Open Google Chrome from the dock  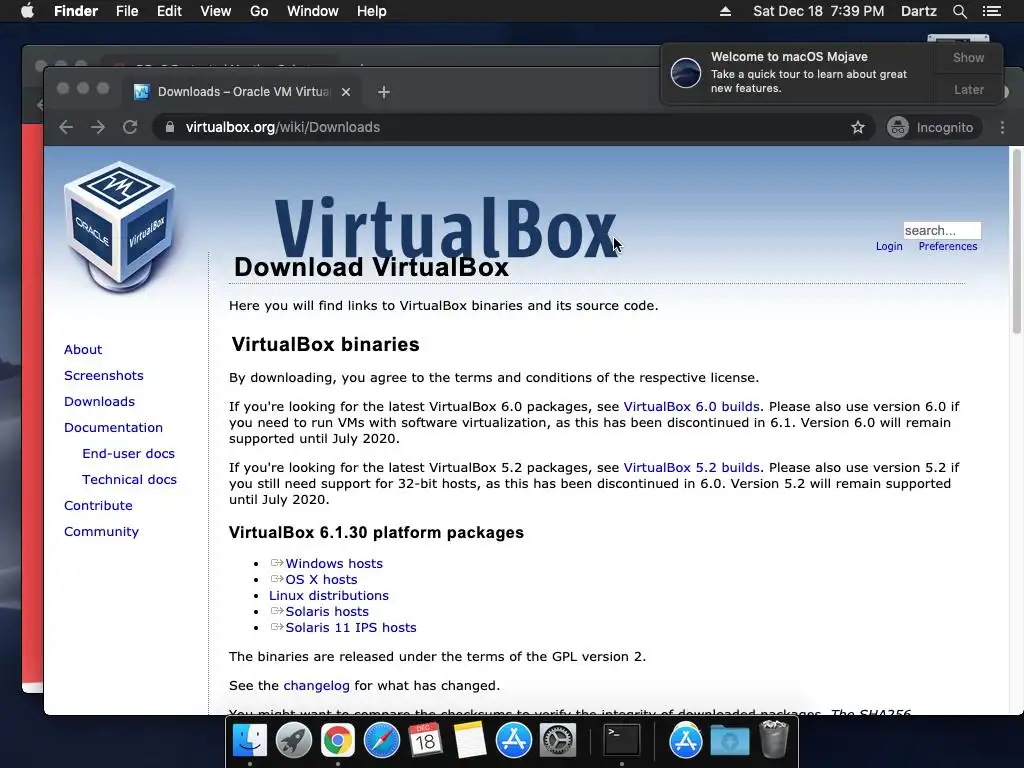coord(338,741)
